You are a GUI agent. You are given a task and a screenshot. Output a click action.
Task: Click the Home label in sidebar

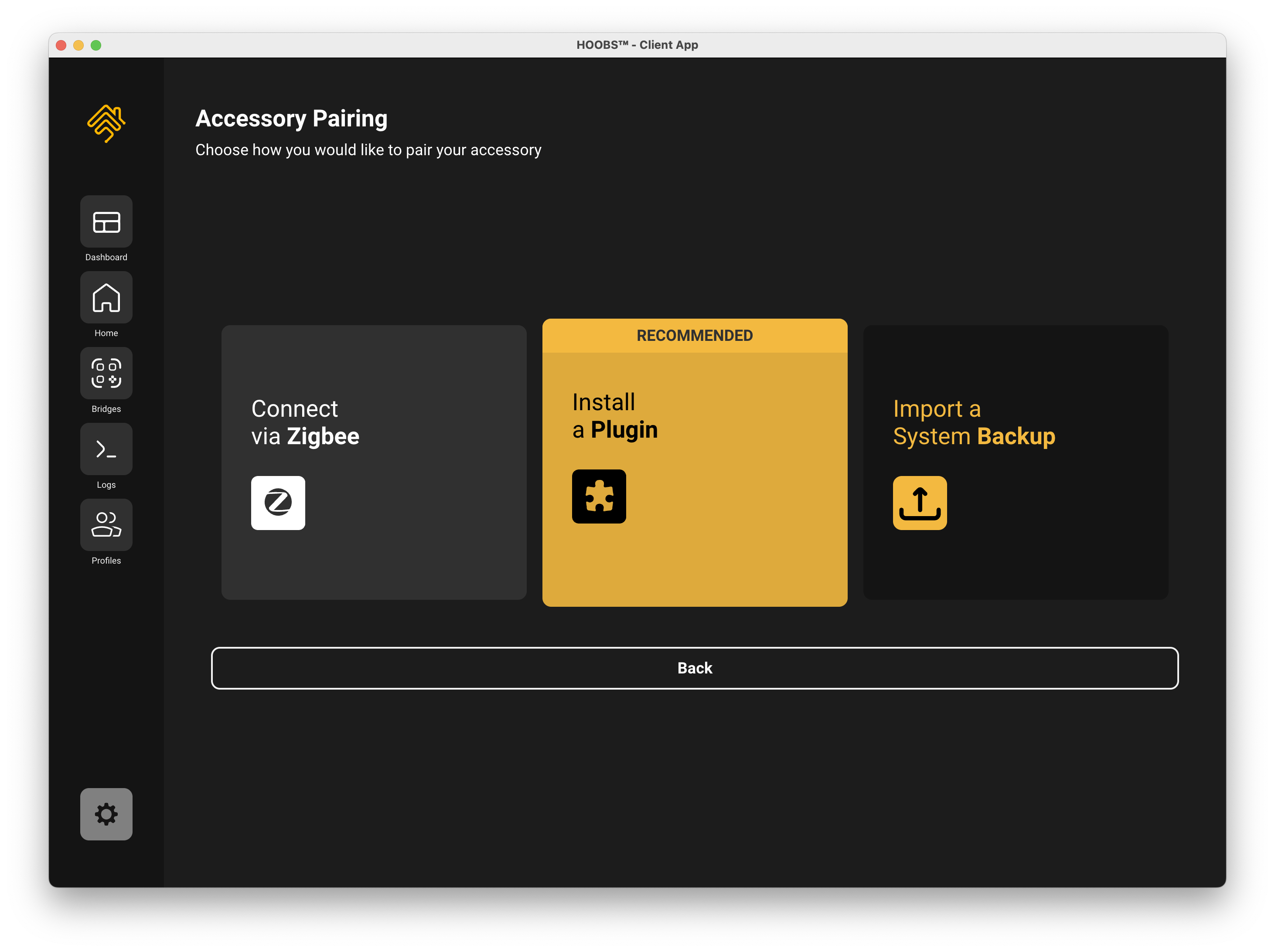coord(106,333)
